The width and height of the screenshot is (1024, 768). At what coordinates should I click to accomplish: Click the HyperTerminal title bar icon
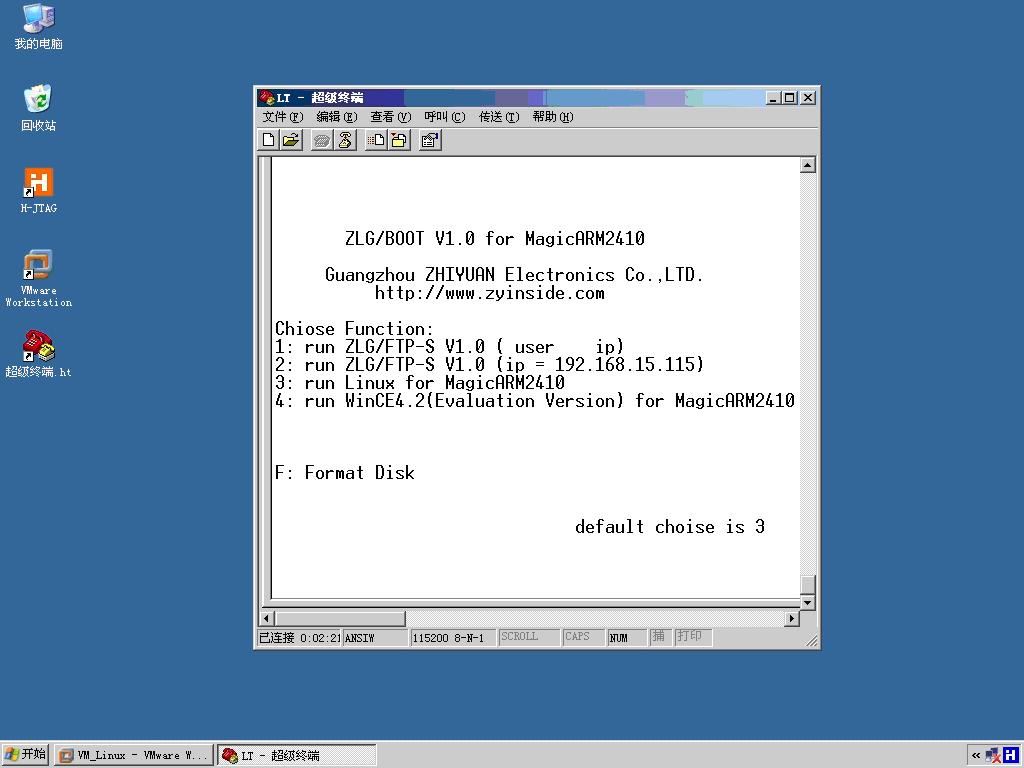[266, 97]
